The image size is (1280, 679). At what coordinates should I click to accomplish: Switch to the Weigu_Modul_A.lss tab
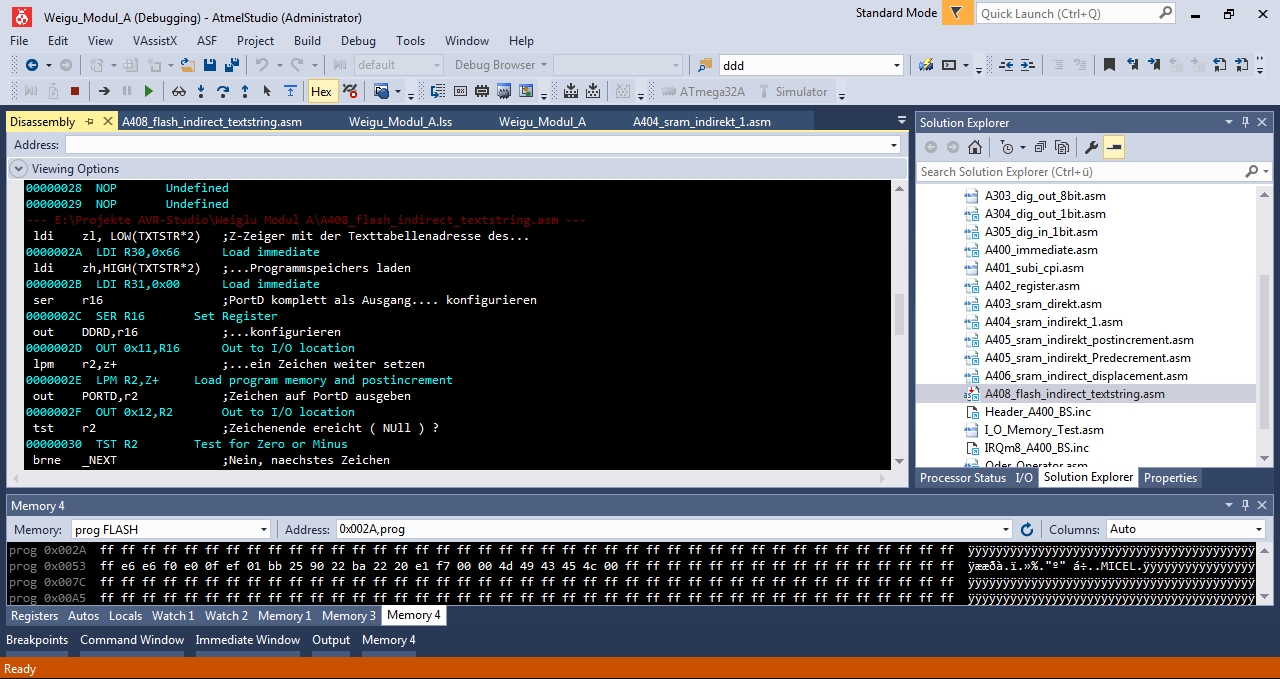click(400, 122)
